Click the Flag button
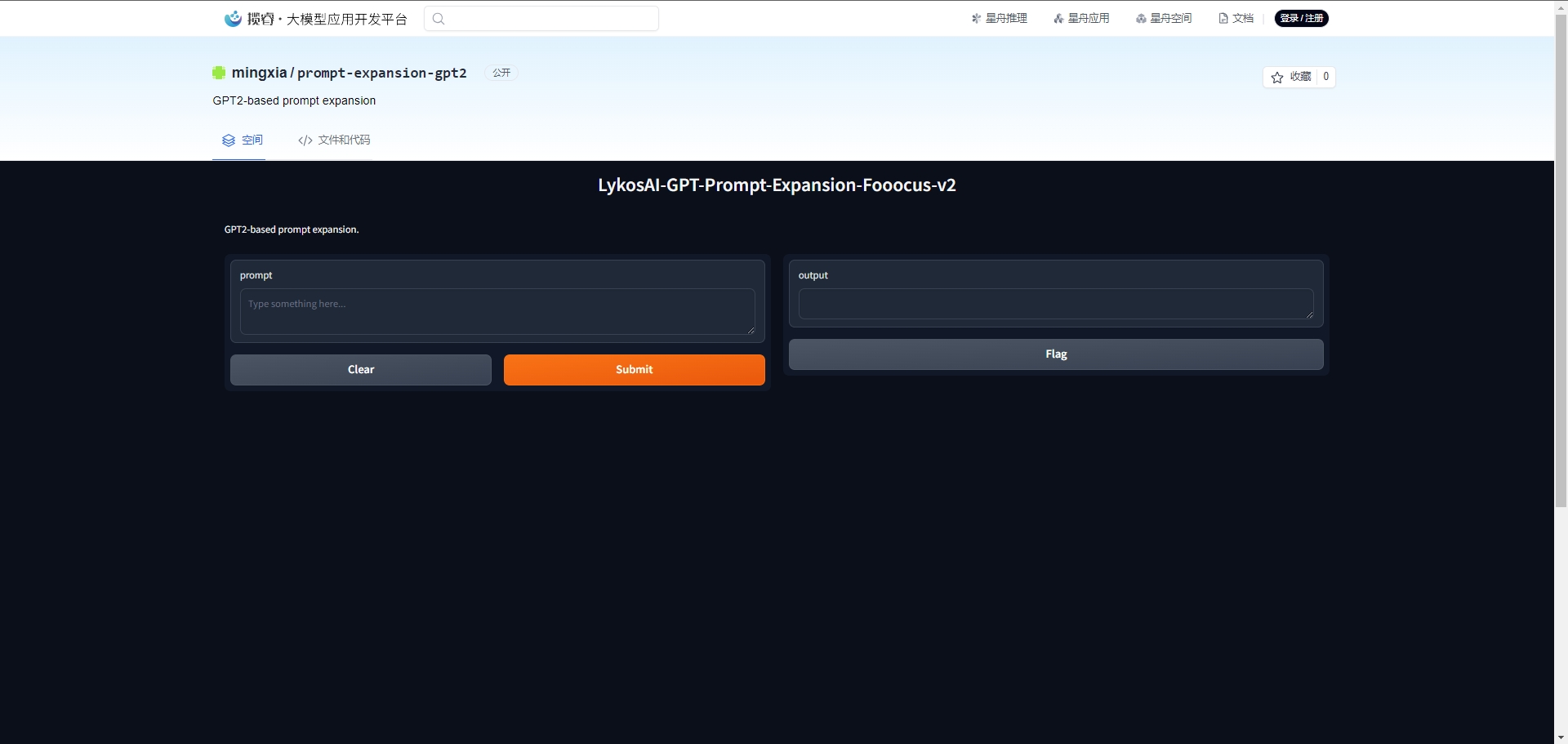 [1056, 354]
